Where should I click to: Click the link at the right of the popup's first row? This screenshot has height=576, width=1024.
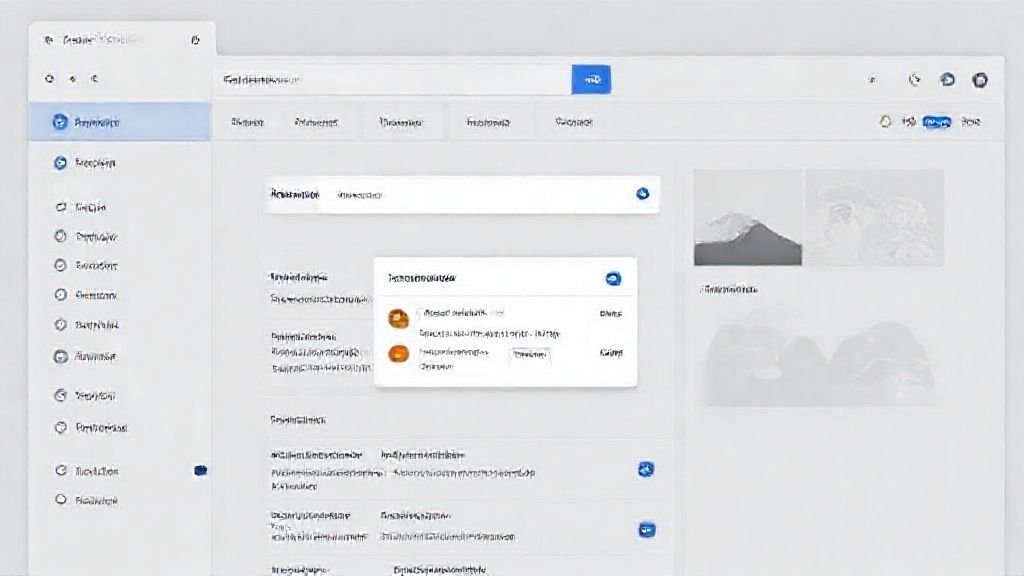click(610, 314)
